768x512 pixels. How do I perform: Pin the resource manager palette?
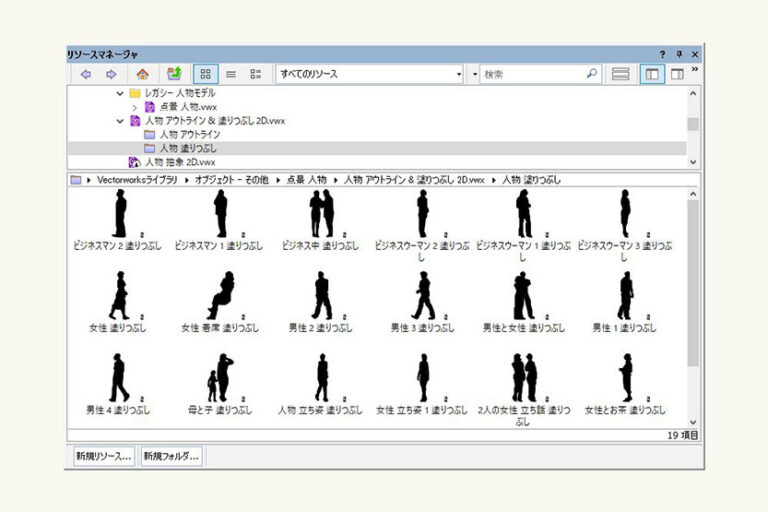pos(679,54)
